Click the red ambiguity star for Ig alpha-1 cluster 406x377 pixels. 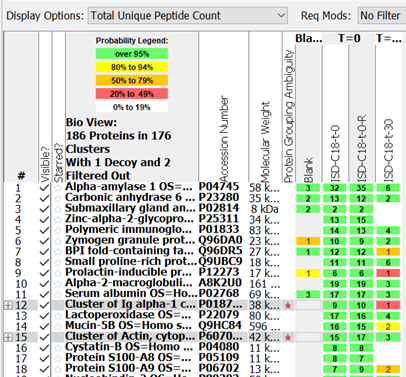tap(288, 305)
